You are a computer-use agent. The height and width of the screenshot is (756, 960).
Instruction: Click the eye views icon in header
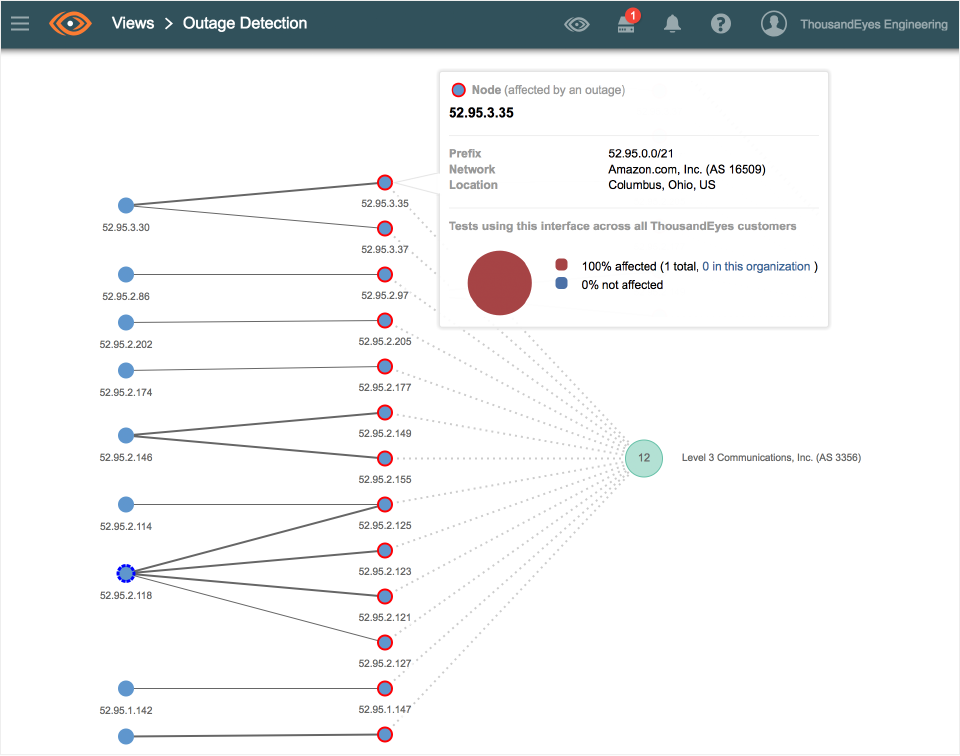pos(577,24)
